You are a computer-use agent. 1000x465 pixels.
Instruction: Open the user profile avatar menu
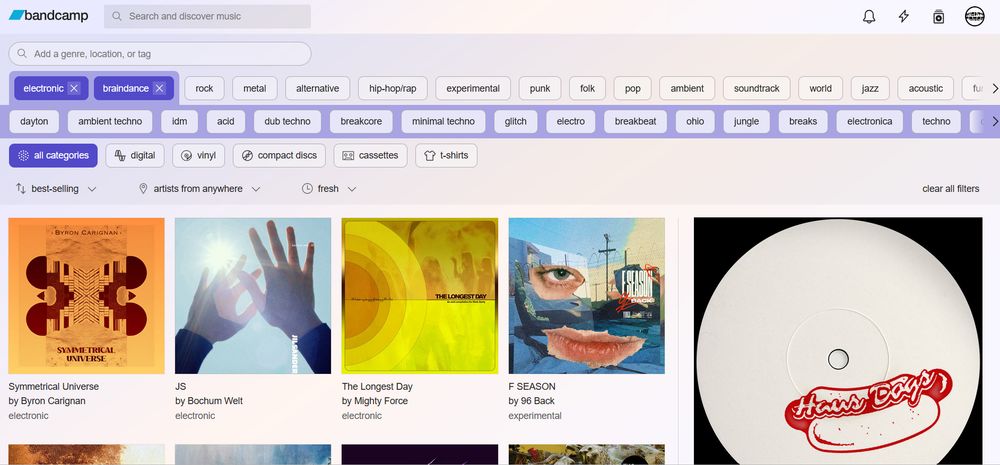(x=974, y=17)
